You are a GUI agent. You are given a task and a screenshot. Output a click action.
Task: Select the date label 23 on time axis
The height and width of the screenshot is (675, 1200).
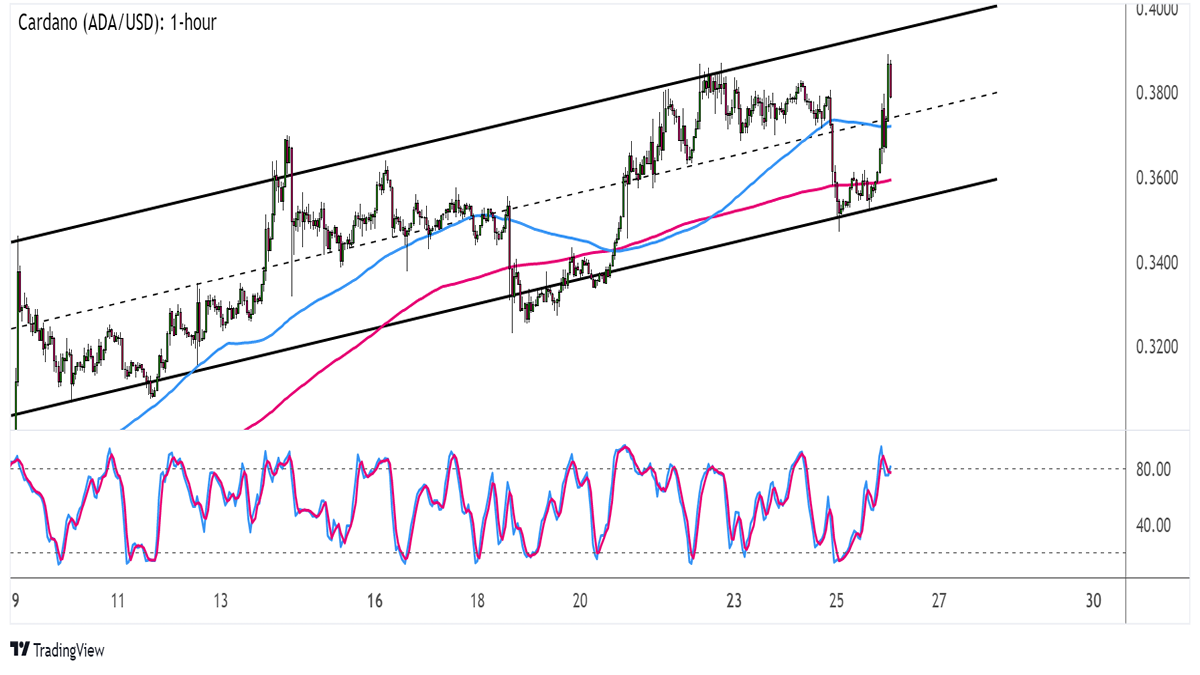coord(734,601)
